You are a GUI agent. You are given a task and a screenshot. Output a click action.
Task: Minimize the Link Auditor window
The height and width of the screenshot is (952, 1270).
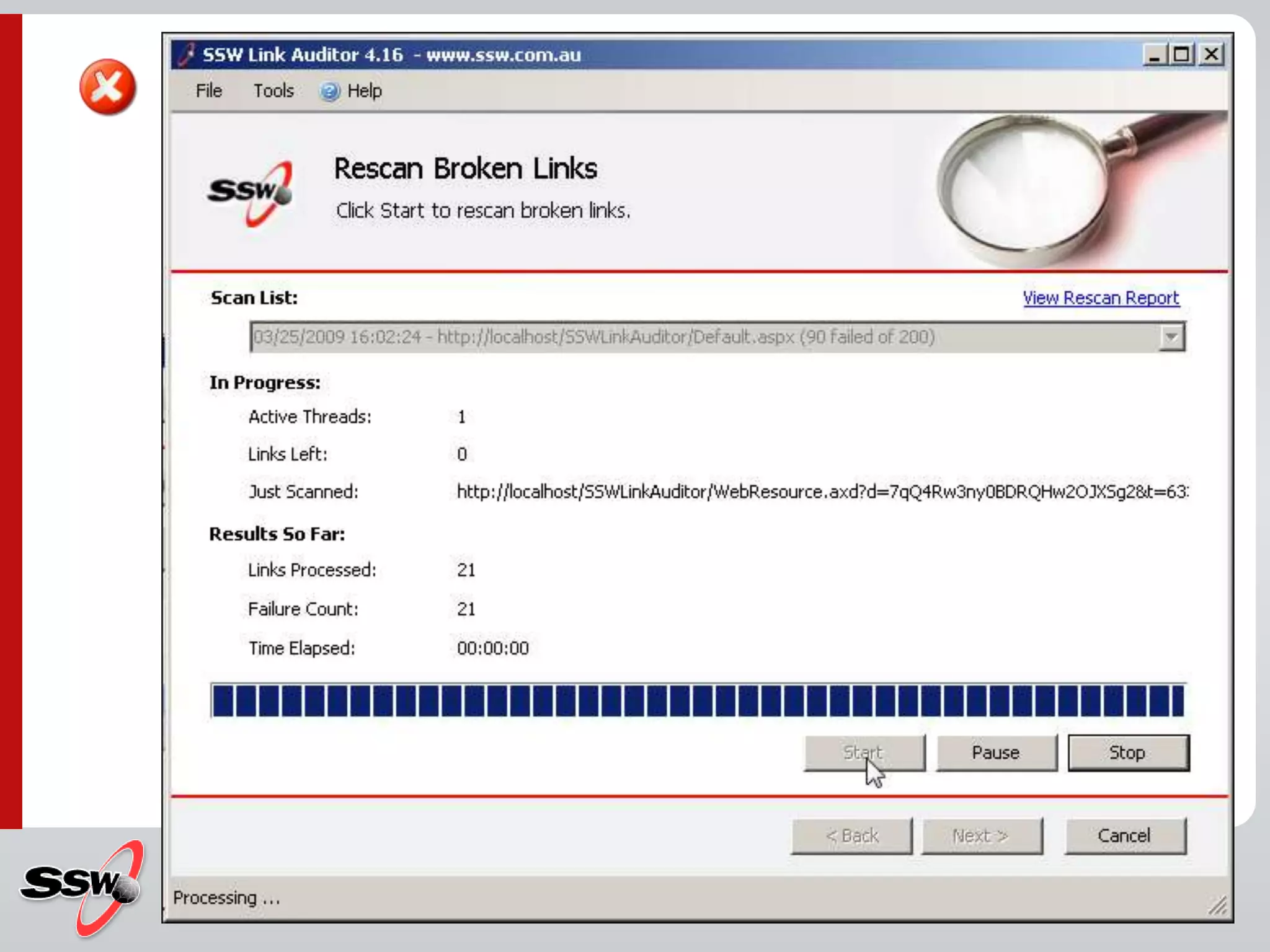(1154, 55)
